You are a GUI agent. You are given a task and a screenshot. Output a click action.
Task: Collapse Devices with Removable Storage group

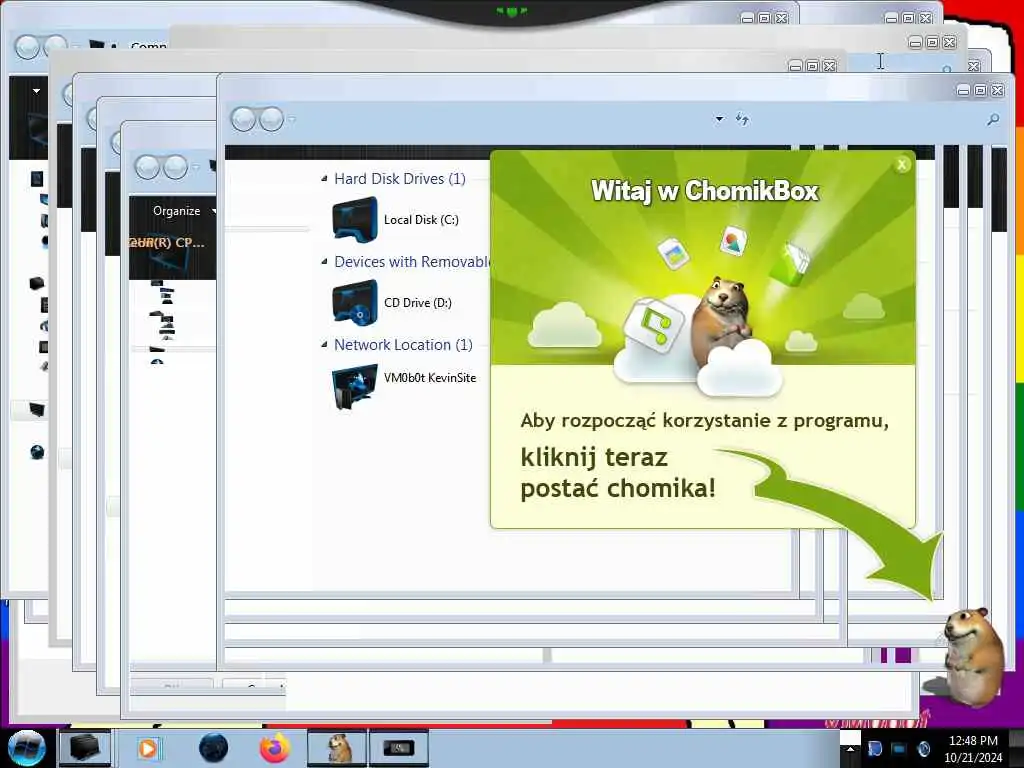pos(325,261)
